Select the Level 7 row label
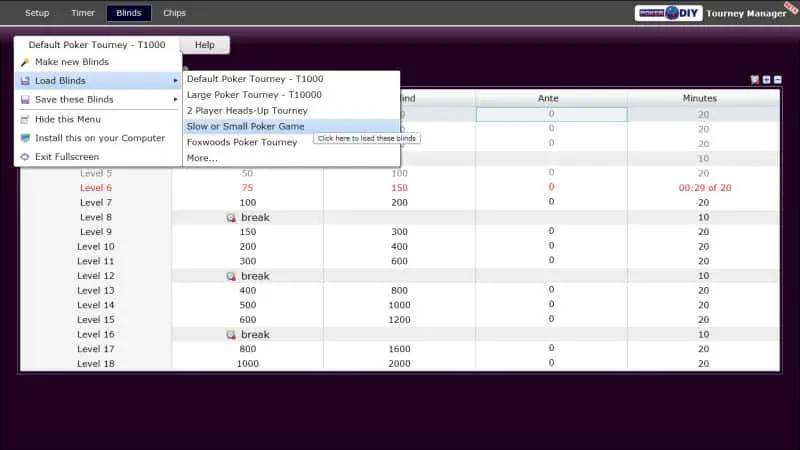 tap(95, 203)
